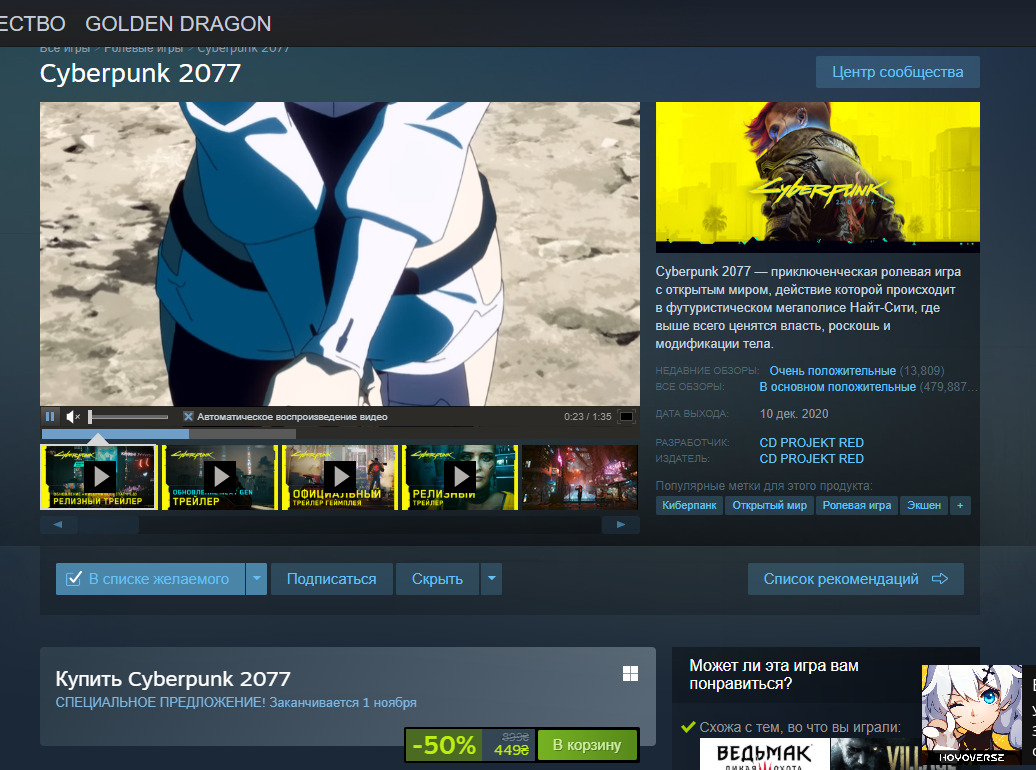Toggle video autoplay checkbox
The image size is (1036, 770).
(x=188, y=416)
